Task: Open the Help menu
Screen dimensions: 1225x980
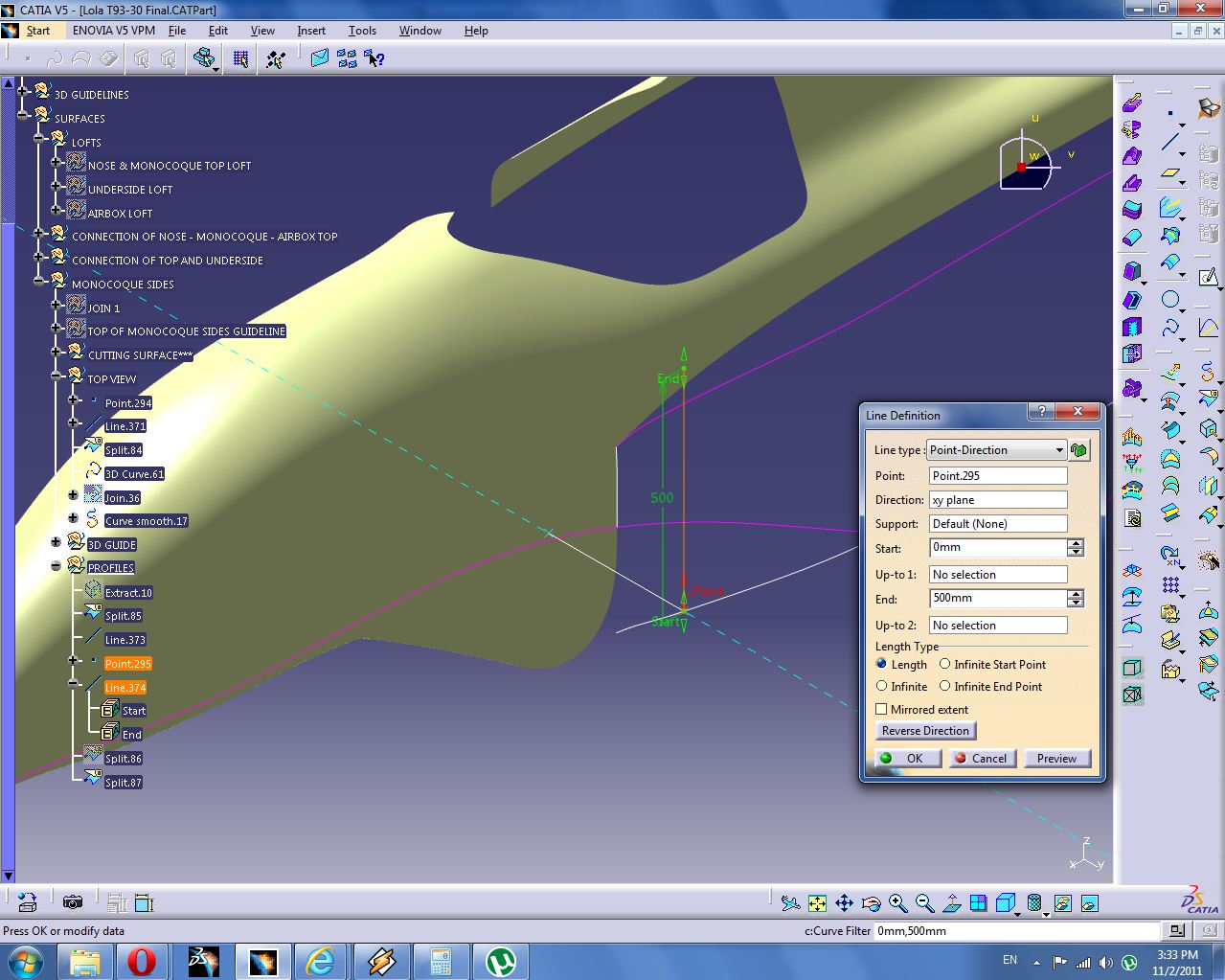Action: [476, 31]
